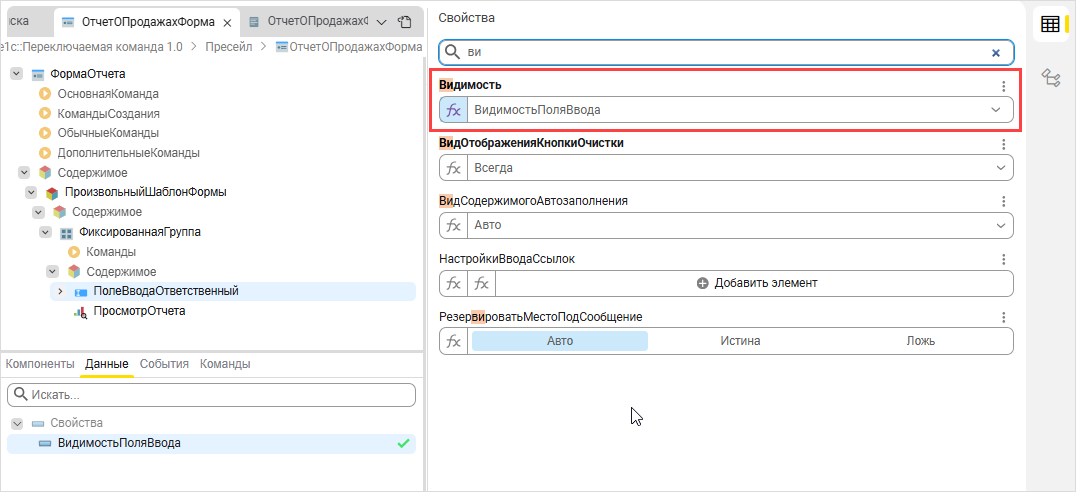Screen dimensions: 1076x492
Task: Switch to the Команды tab
Action: pyautogui.click(x=225, y=364)
